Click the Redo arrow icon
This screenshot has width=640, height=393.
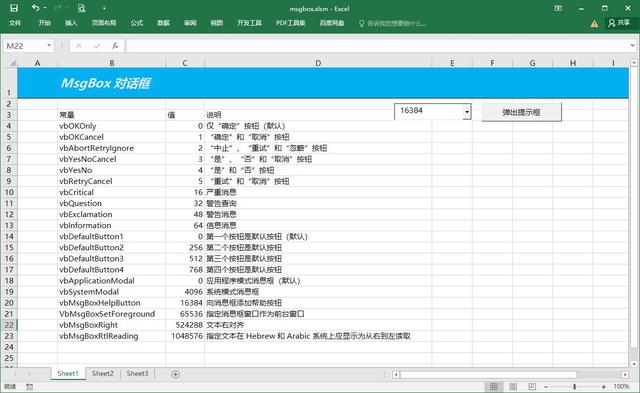(58, 8)
